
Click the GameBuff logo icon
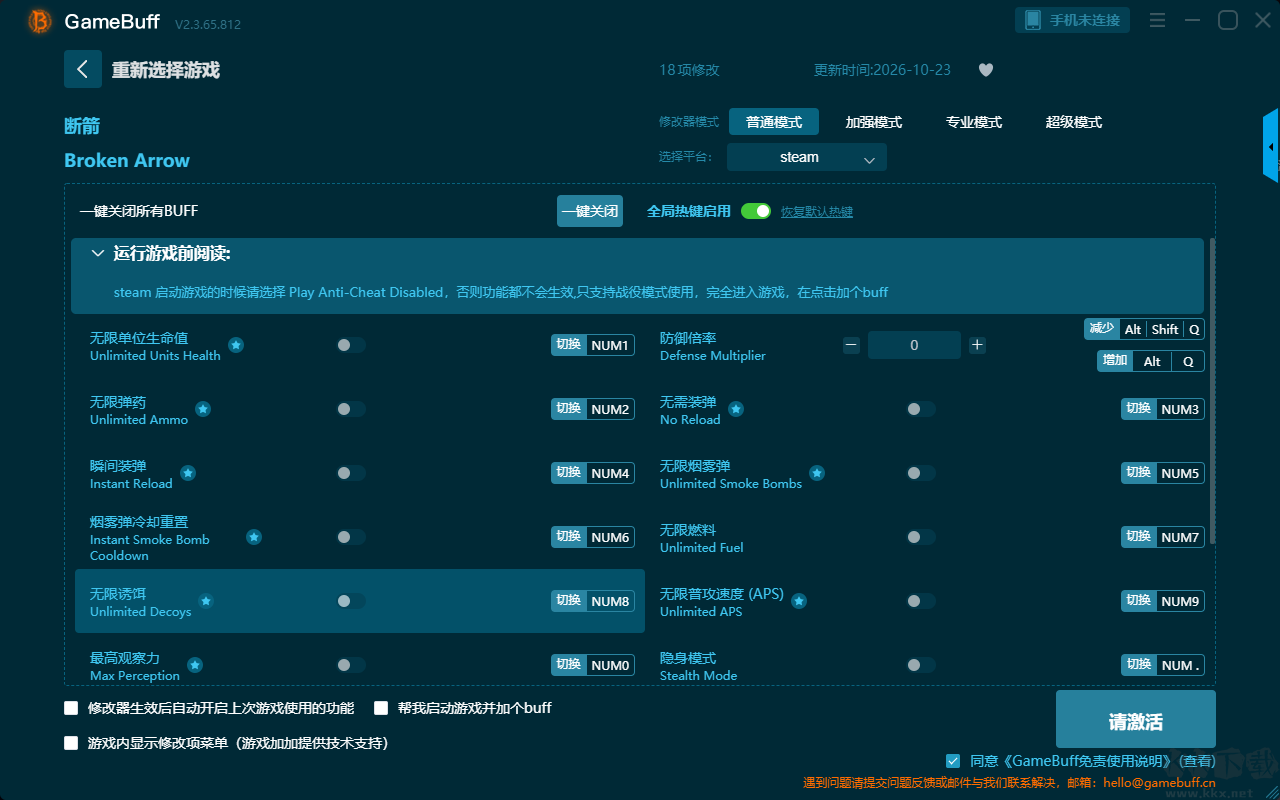(x=40, y=21)
